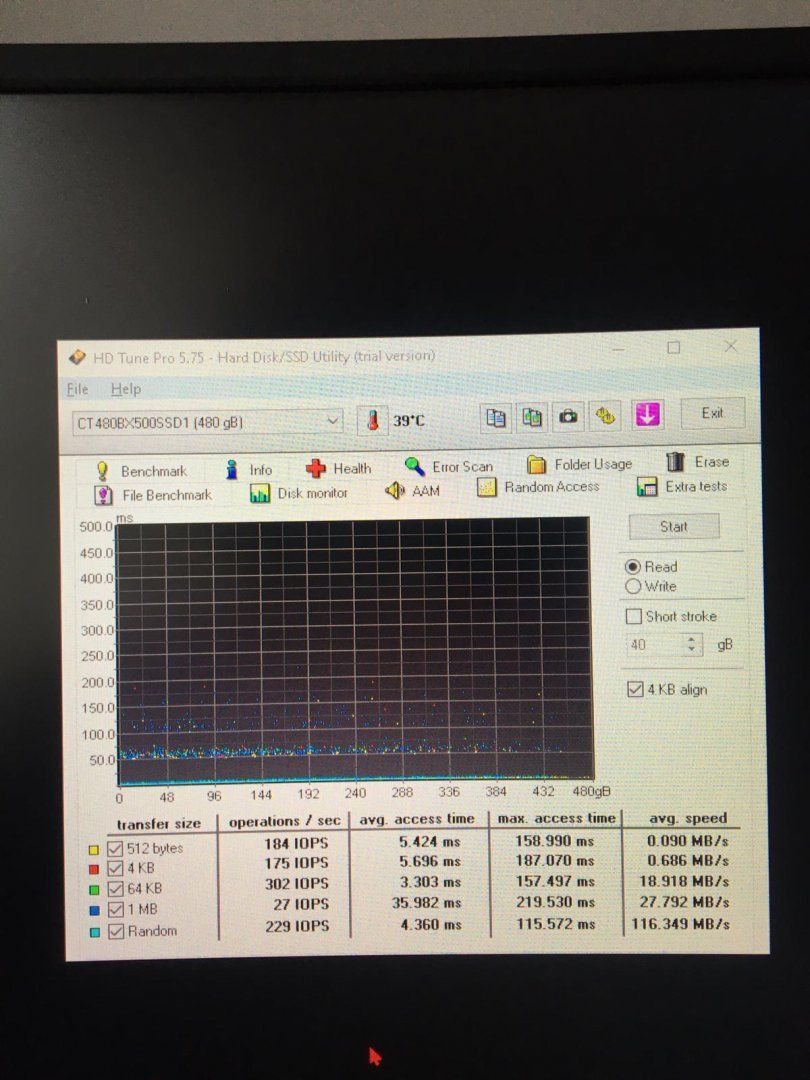This screenshot has height=1080, width=810.
Task: Open the Extra tests tab
Action: (682, 486)
